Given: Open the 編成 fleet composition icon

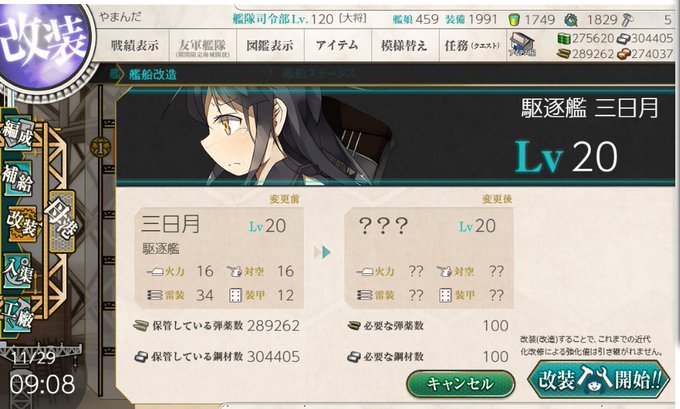Looking at the screenshot, I should click(18, 134).
